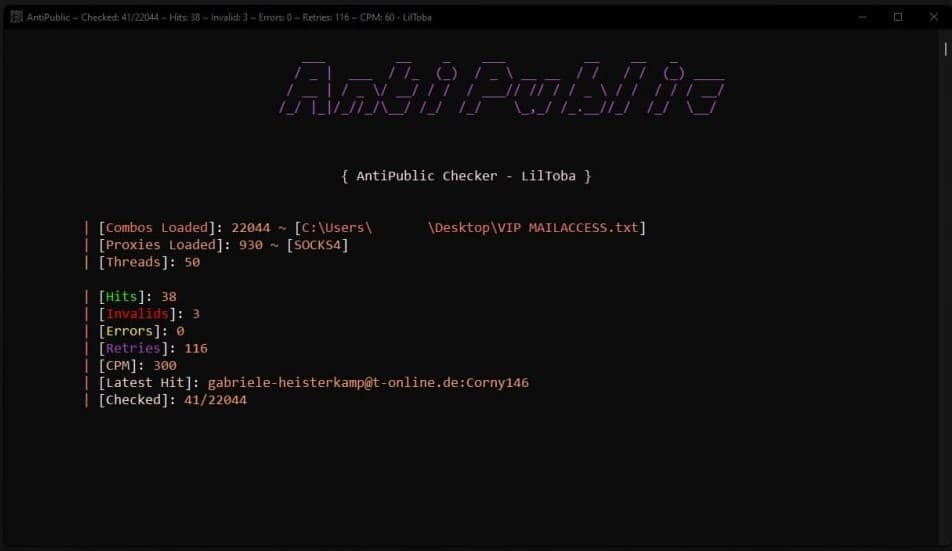Click the Retries value 116
Screen dimensions: 952x551
(x=196, y=348)
